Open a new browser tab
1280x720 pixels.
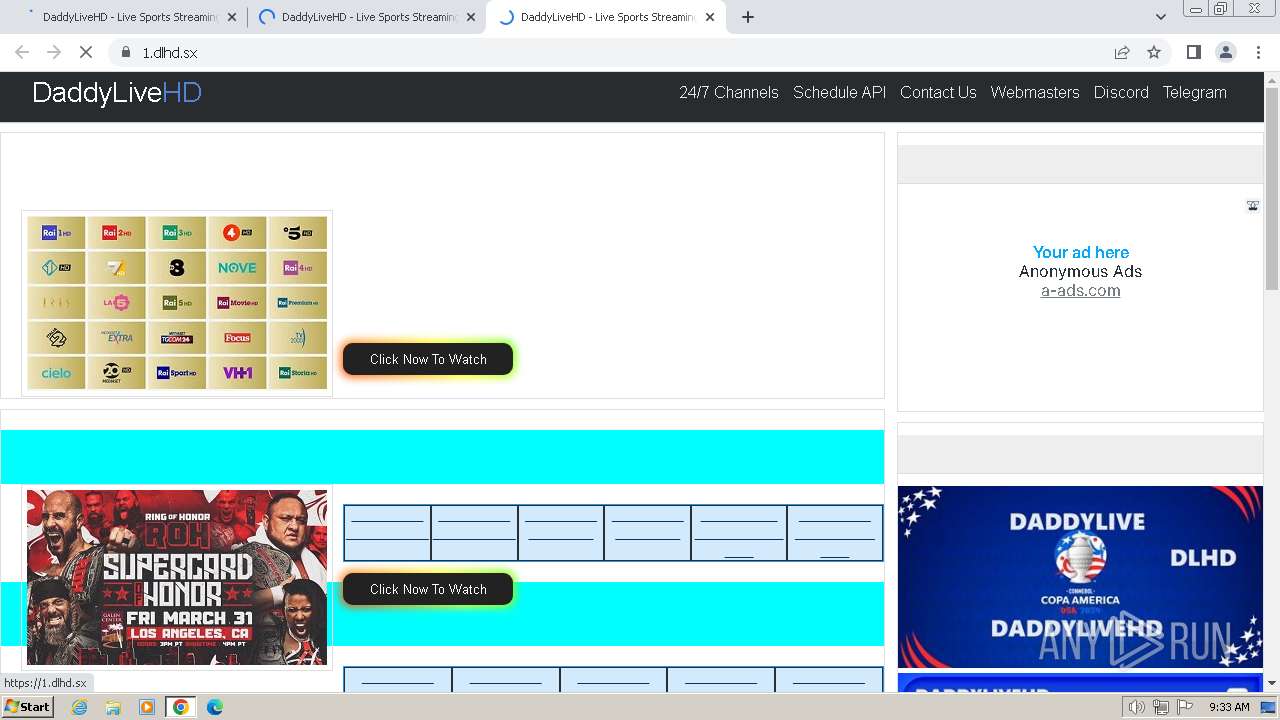748,17
